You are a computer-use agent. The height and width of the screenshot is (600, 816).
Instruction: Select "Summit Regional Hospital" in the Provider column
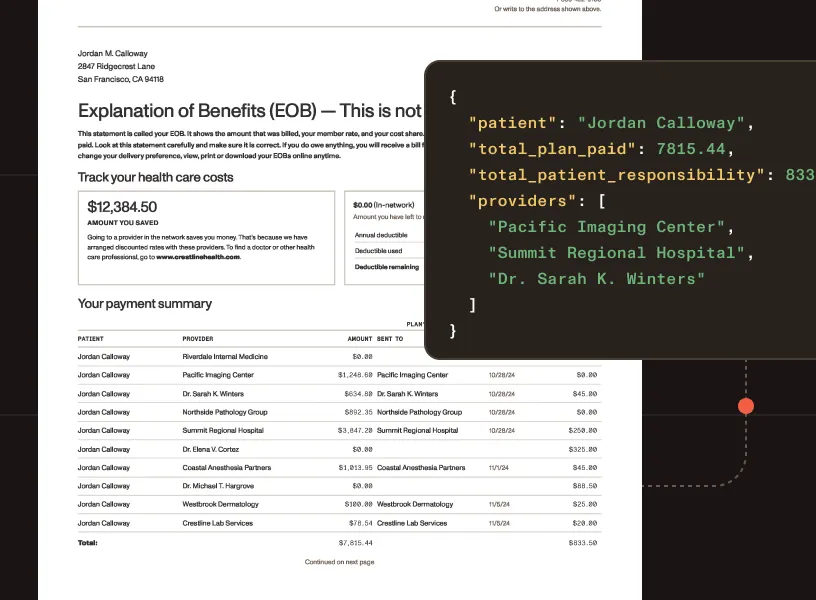pos(223,431)
